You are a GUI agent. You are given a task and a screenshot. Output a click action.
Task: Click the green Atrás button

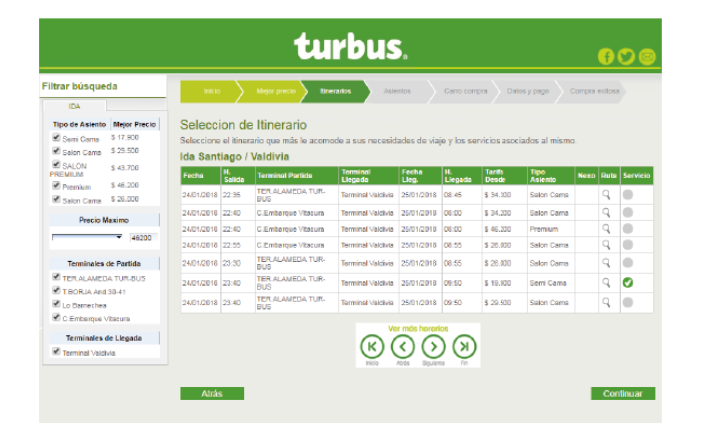(x=212, y=393)
